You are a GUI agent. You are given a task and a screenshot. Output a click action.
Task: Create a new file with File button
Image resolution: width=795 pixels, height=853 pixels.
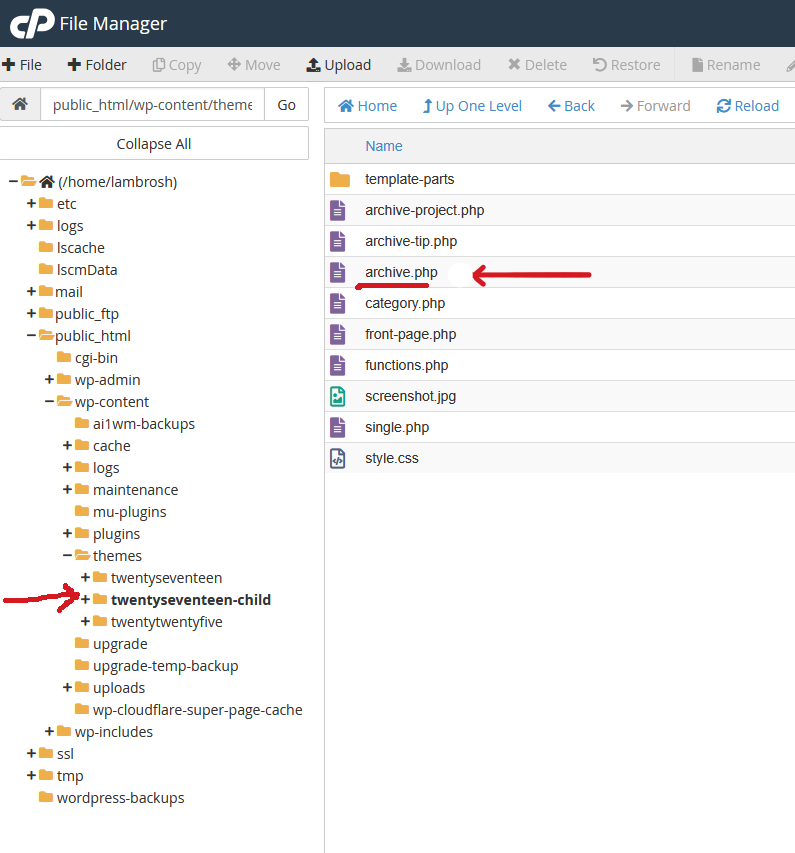pyautogui.click(x=22, y=65)
